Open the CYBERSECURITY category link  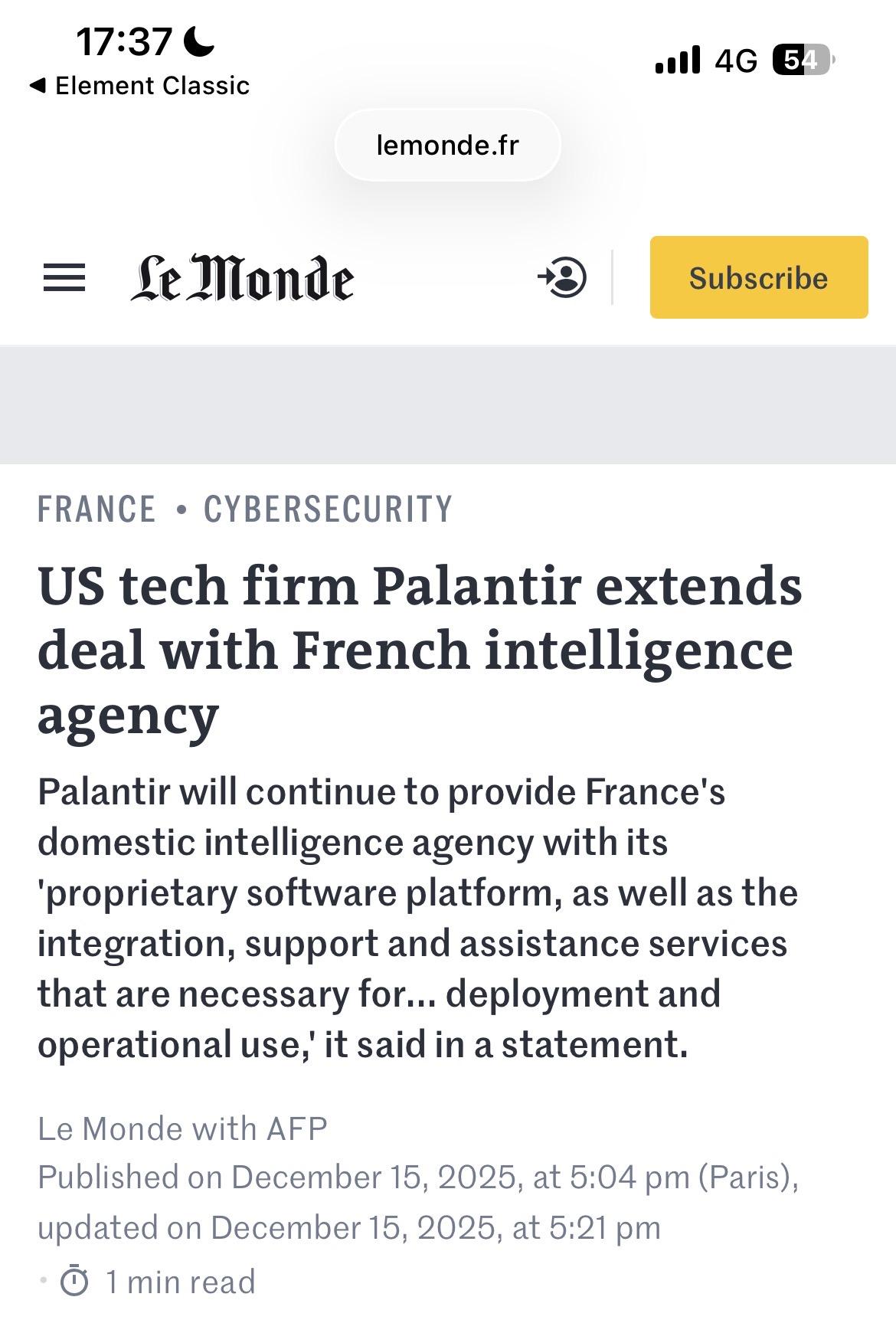328,509
